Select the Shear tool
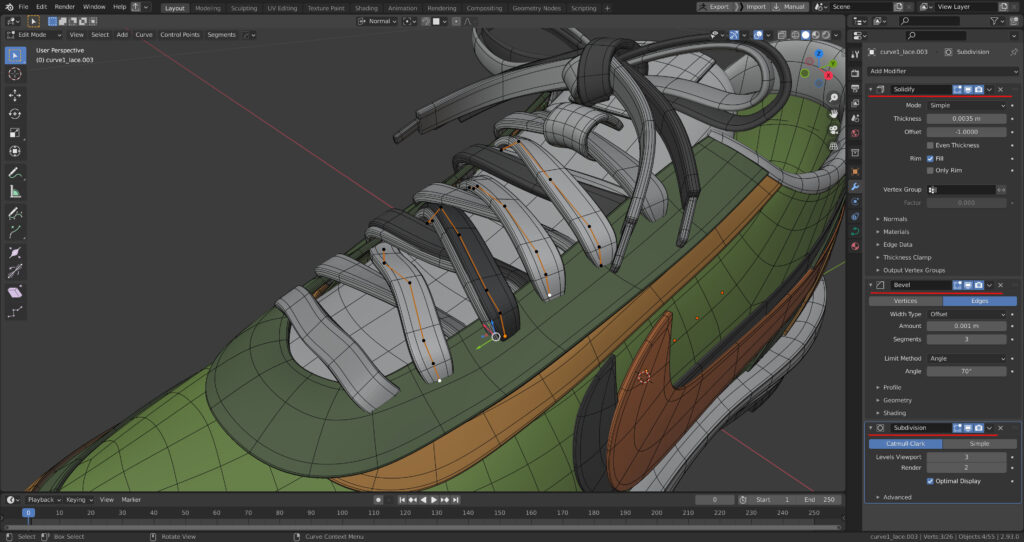 coord(15,293)
